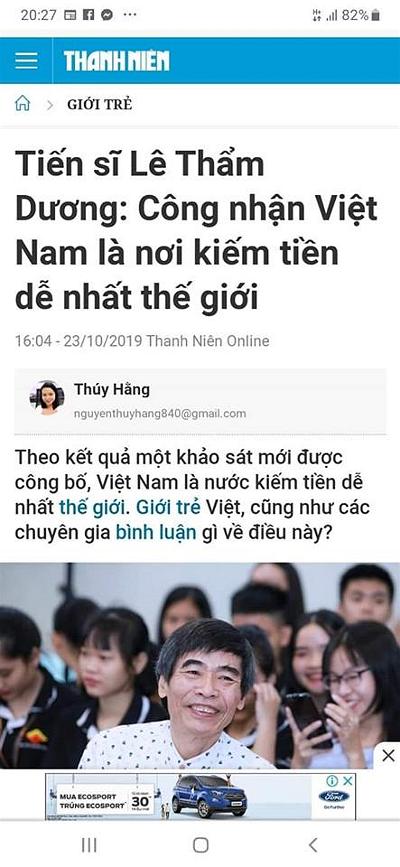
Task: Go to home via house icon
Action: pyautogui.click(x=22, y=103)
